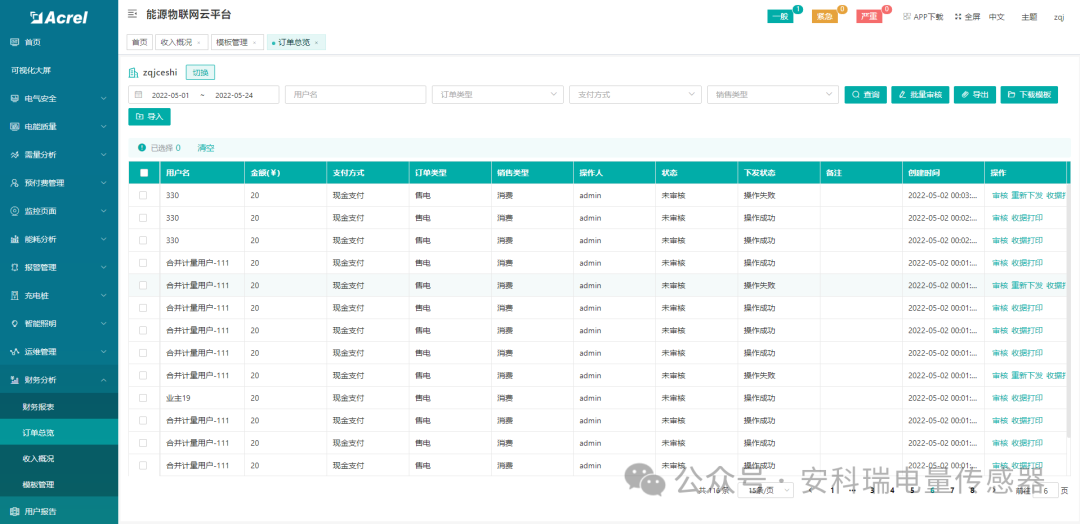1080x524 pixels.
Task: Click the 用户报告 sidebar icon
Action: click(x=14, y=511)
